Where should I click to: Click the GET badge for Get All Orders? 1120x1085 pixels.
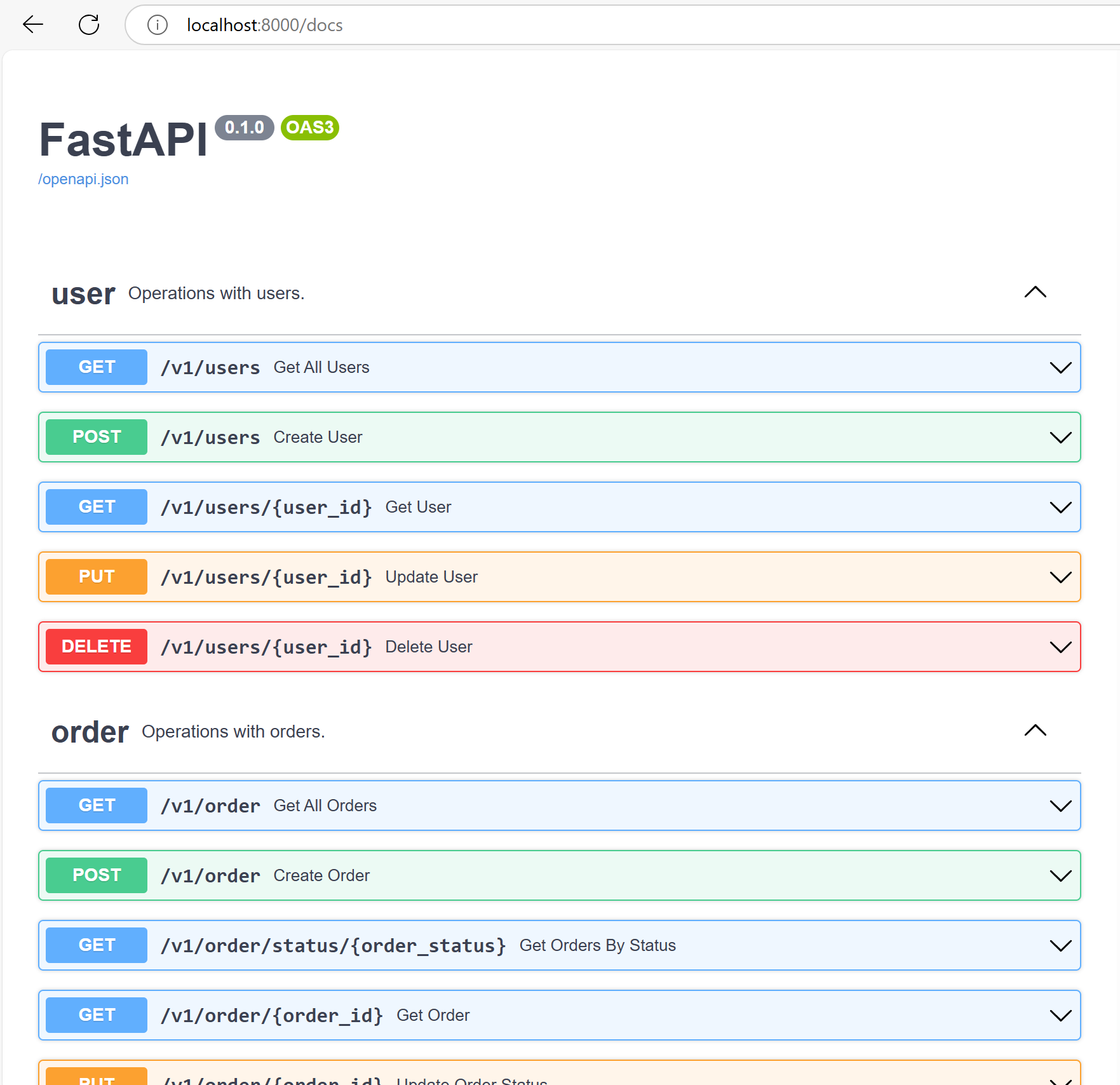click(x=97, y=805)
